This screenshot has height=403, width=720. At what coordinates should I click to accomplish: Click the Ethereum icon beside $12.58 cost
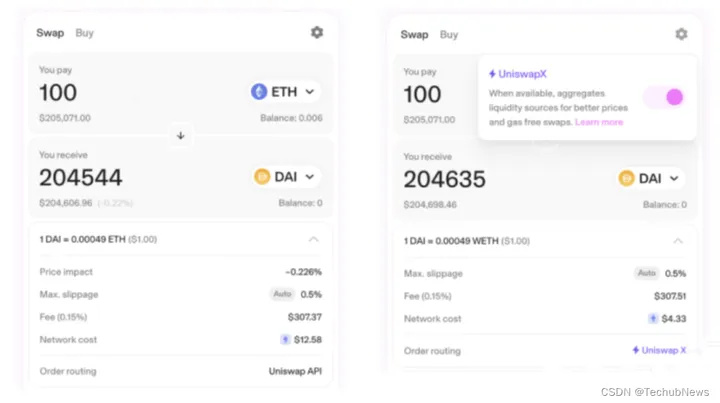point(284,340)
